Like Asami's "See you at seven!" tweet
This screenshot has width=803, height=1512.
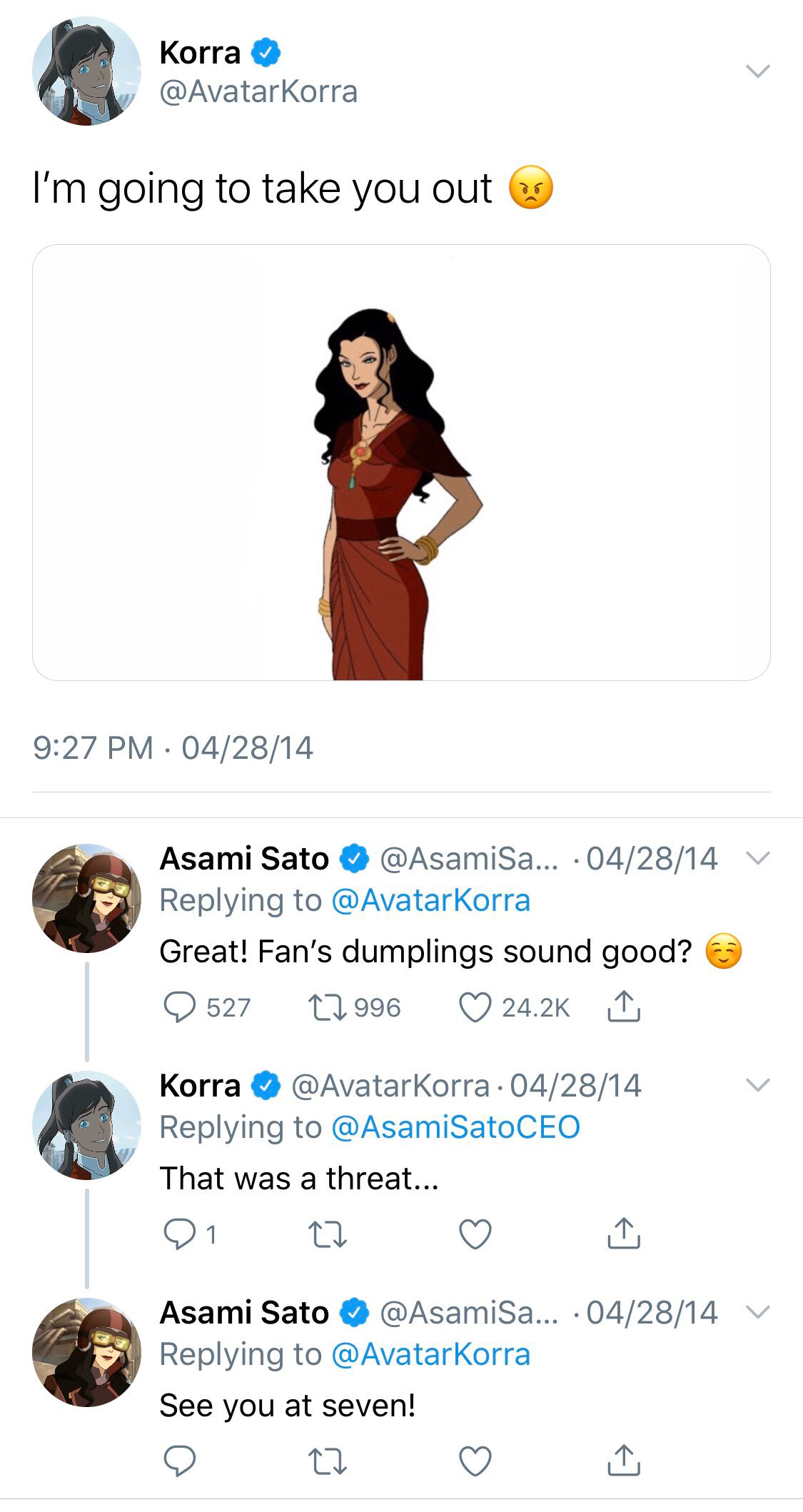click(x=475, y=1461)
